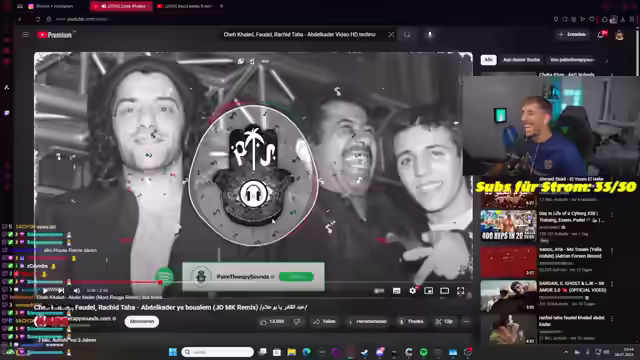Open the YouTube hamburger guide menu
The width and height of the screenshot is (640, 360).
[25, 35]
